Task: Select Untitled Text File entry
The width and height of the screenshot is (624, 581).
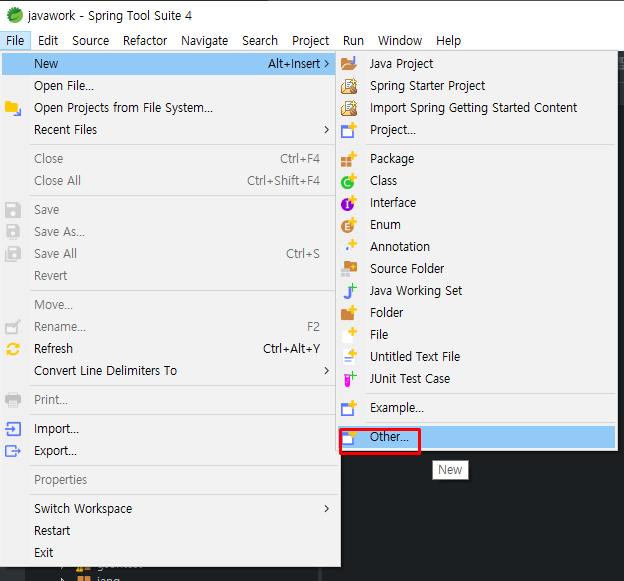Action: [477, 357]
